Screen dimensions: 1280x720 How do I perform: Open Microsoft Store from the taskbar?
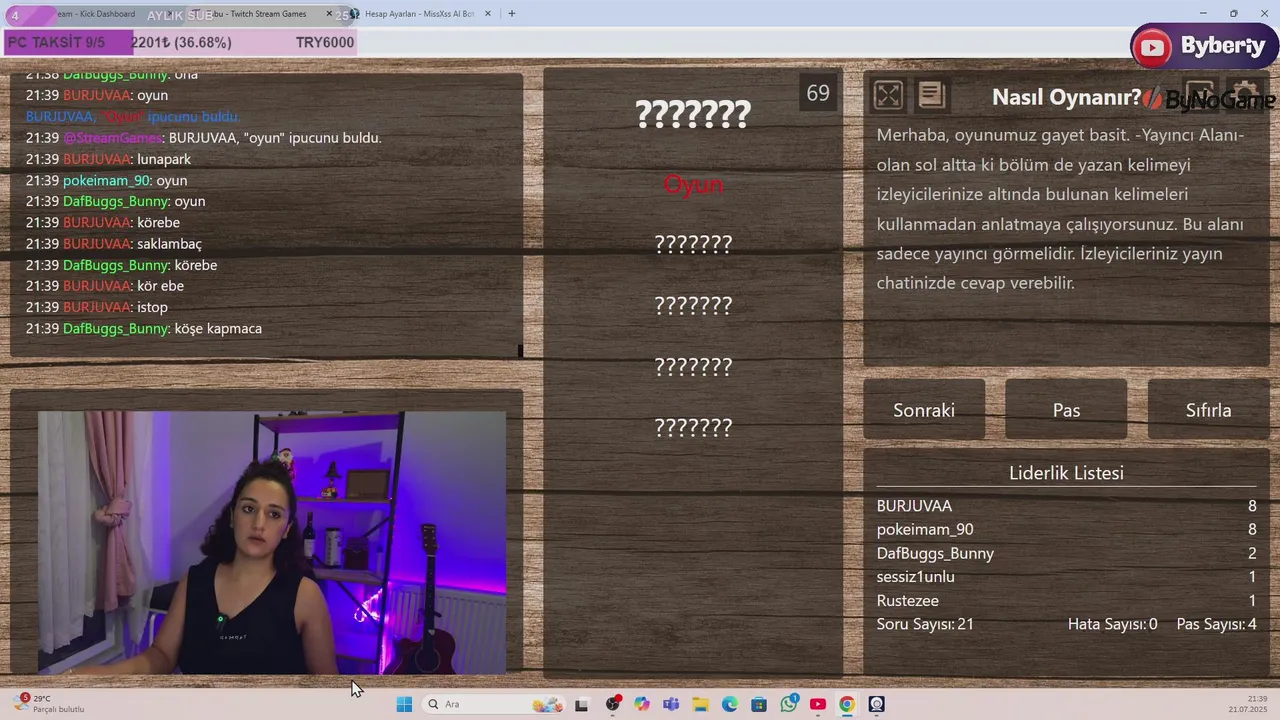(759, 704)
